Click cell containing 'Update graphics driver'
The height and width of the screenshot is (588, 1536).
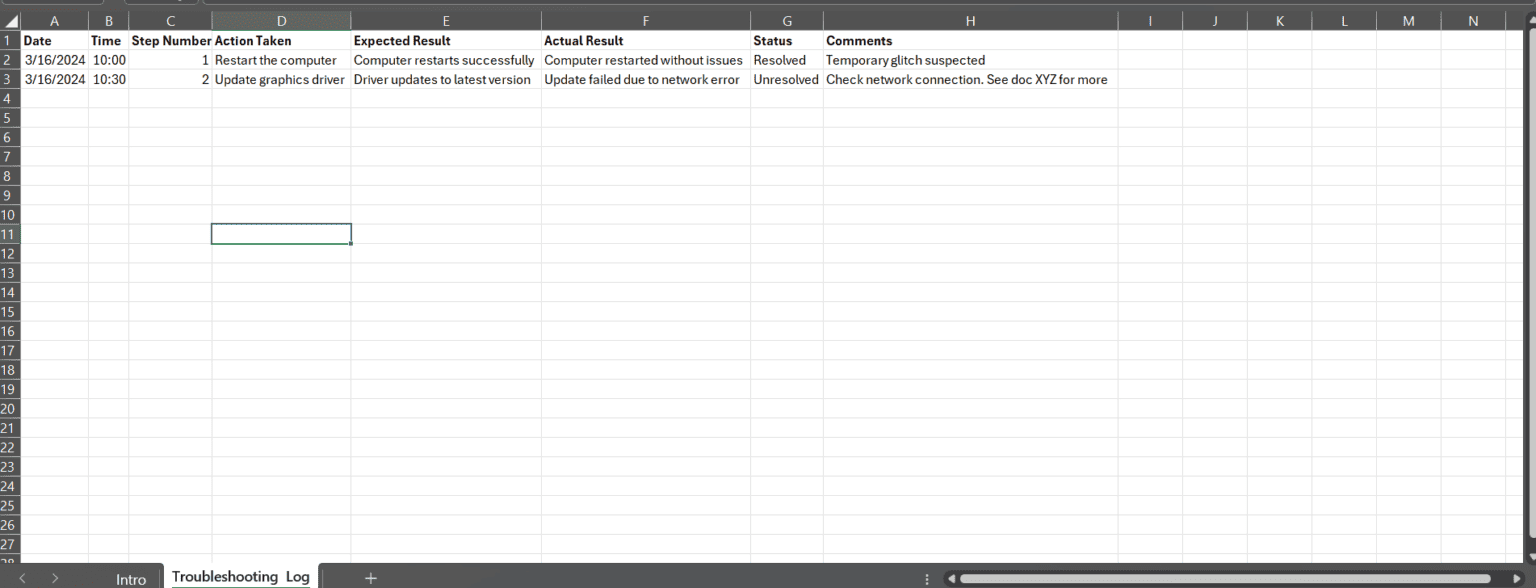(x=281, y=79)
